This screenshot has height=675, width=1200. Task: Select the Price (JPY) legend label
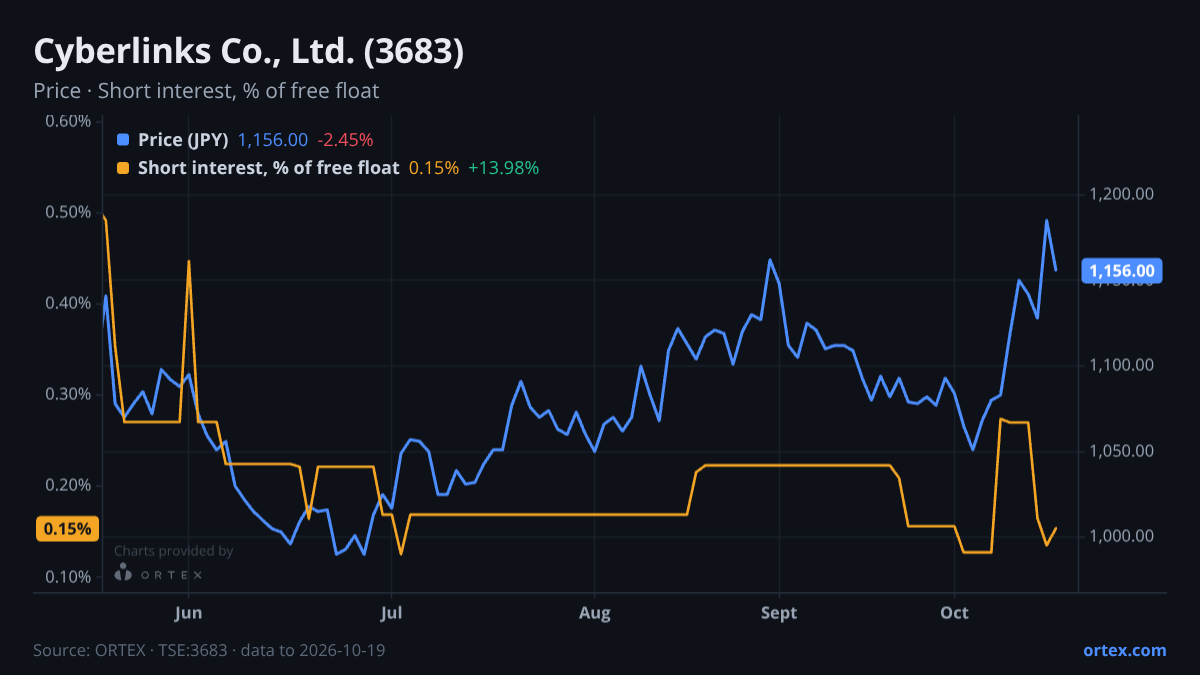[183, 140]
